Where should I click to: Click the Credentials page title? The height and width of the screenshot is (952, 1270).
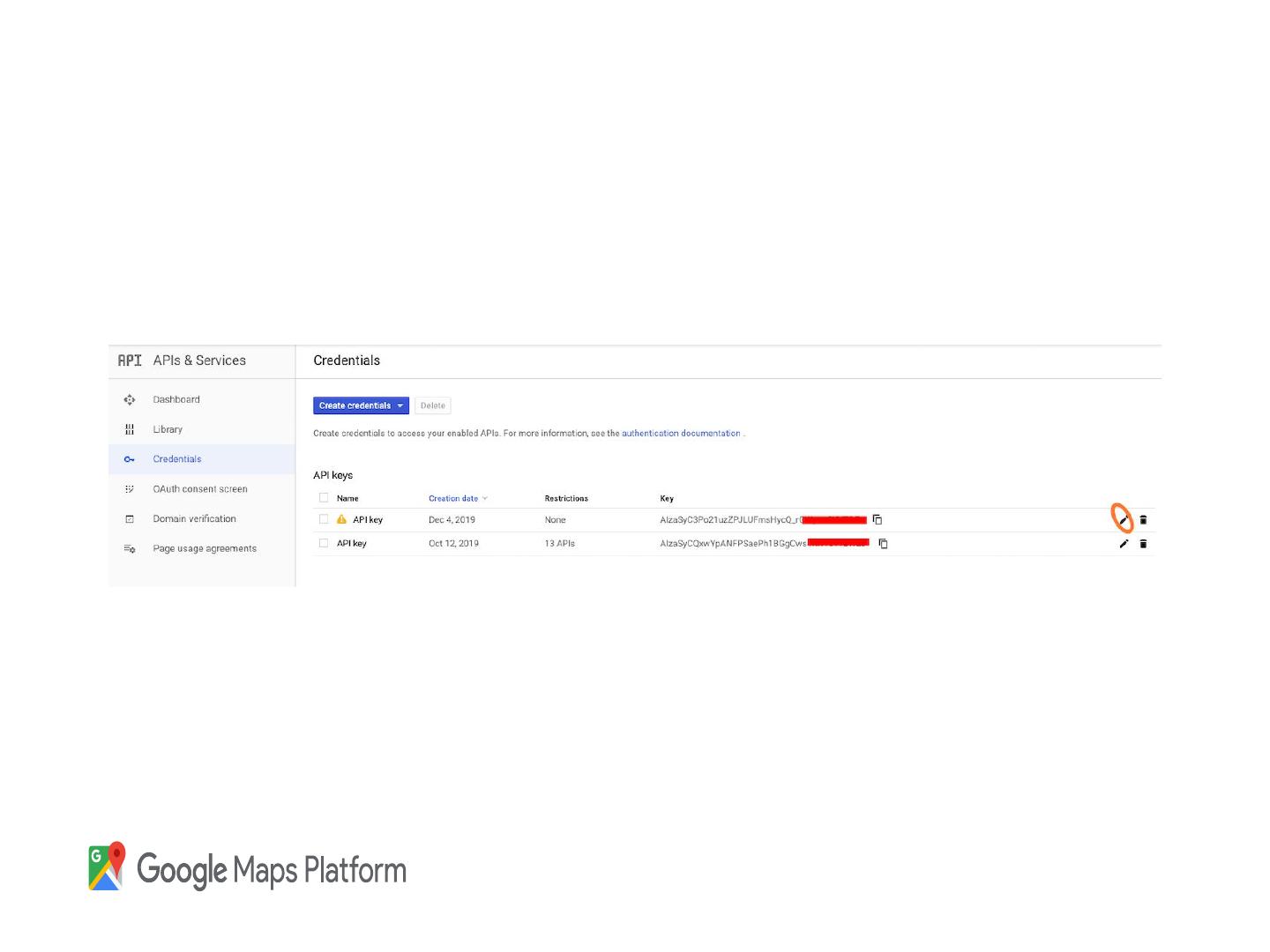click(347, 361)
